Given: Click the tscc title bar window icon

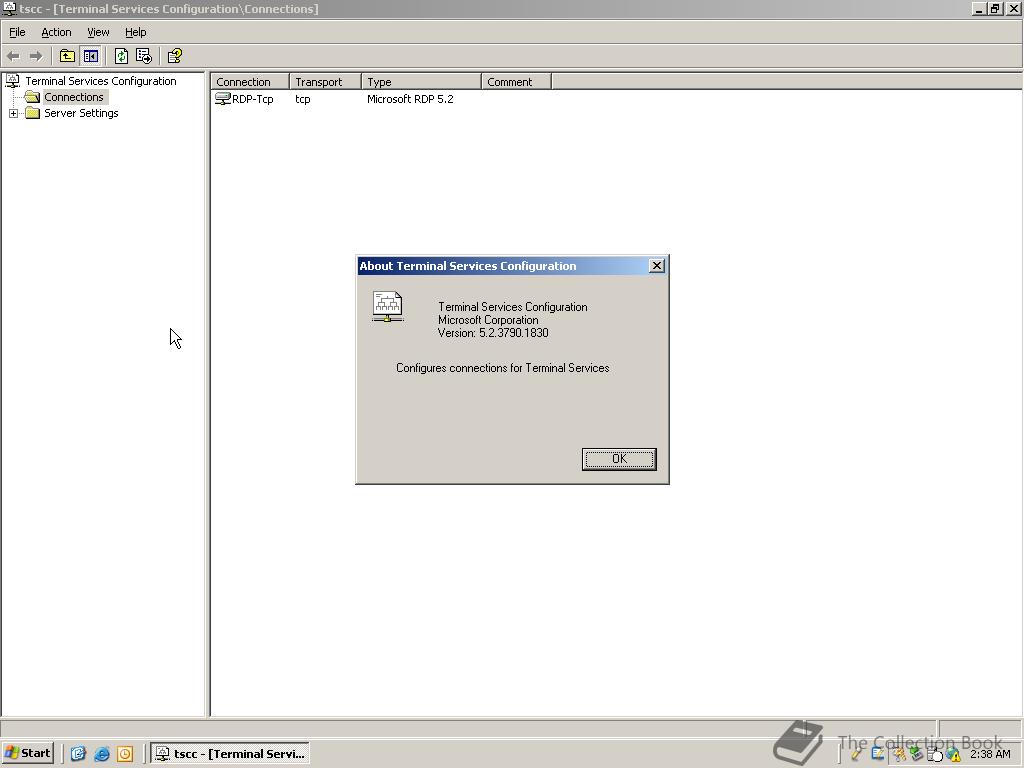Looking at the screenshot, I should (x=8, y=8).
